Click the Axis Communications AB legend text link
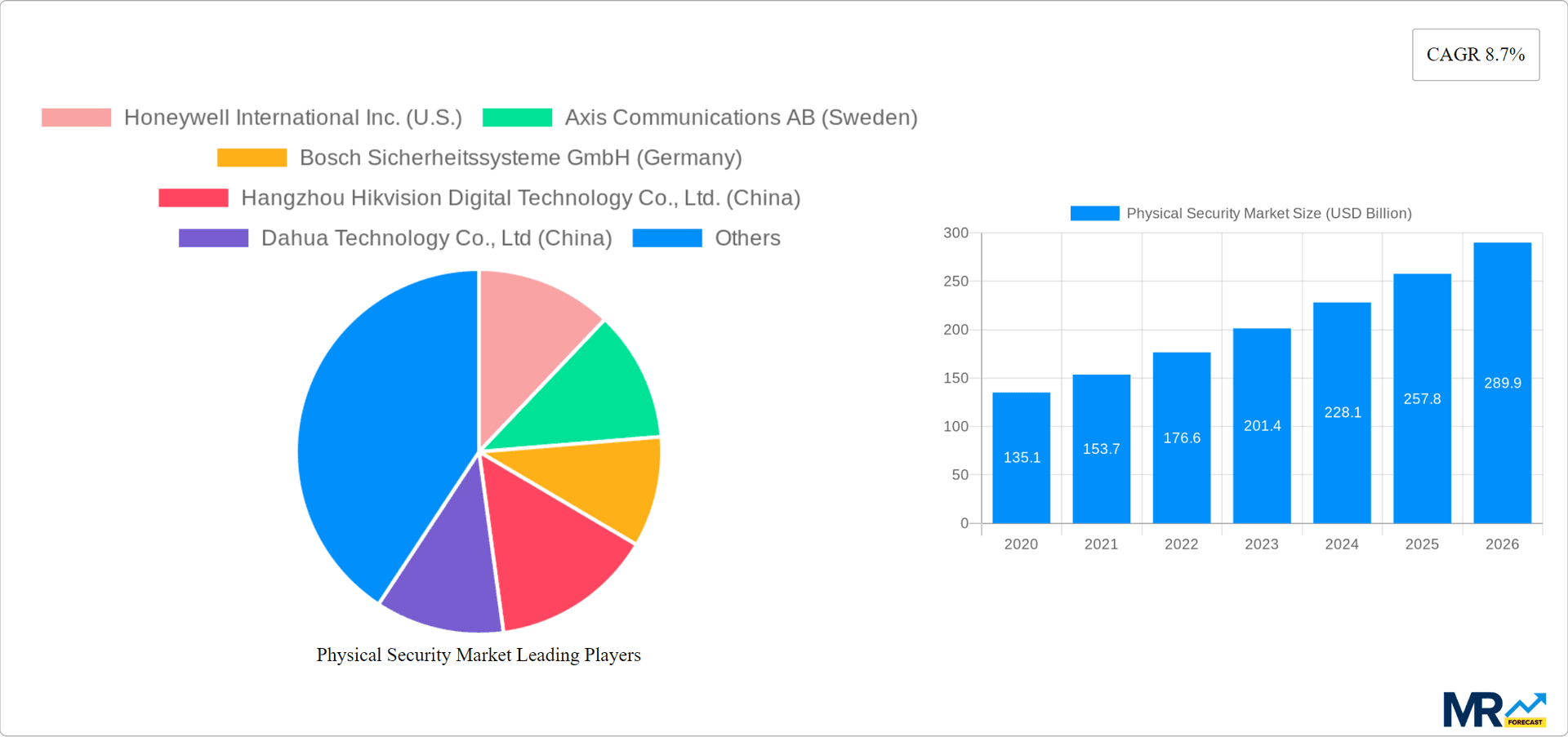1568x737 pixels. (x=742, y=118)
